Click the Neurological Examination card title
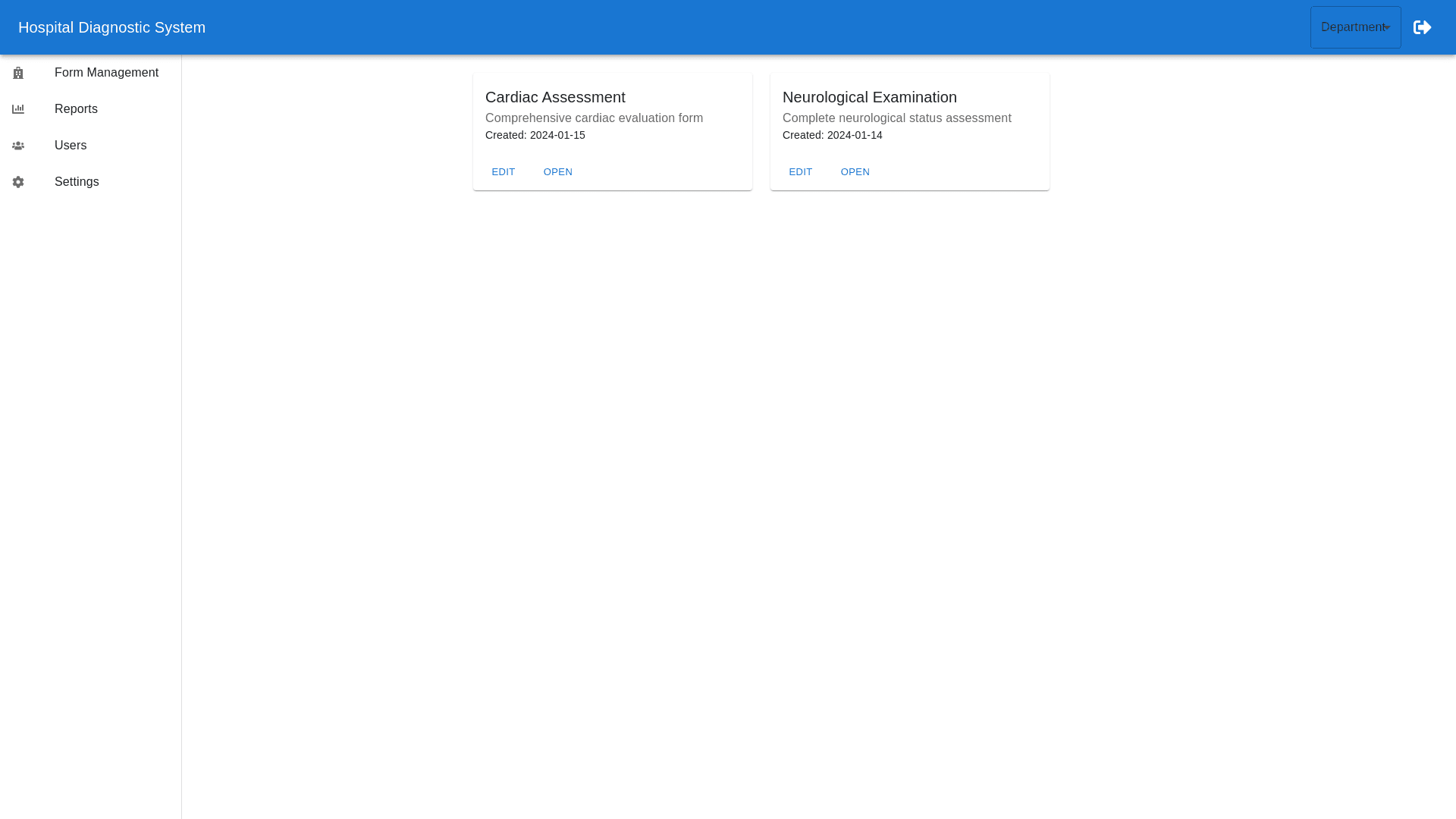1456x819 pixels. tap(870, 97)
